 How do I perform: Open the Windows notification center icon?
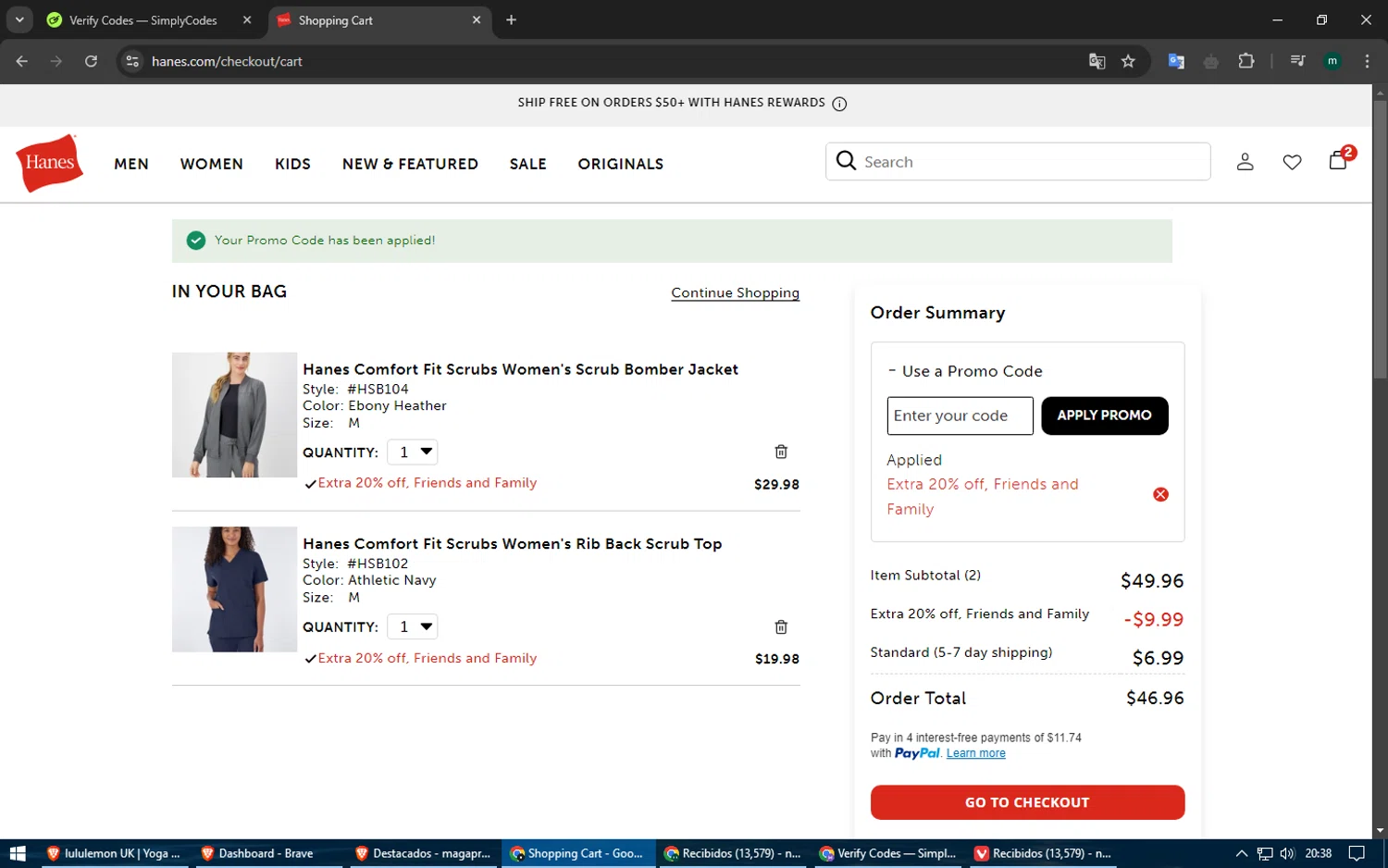click(x=1357, y=853)
